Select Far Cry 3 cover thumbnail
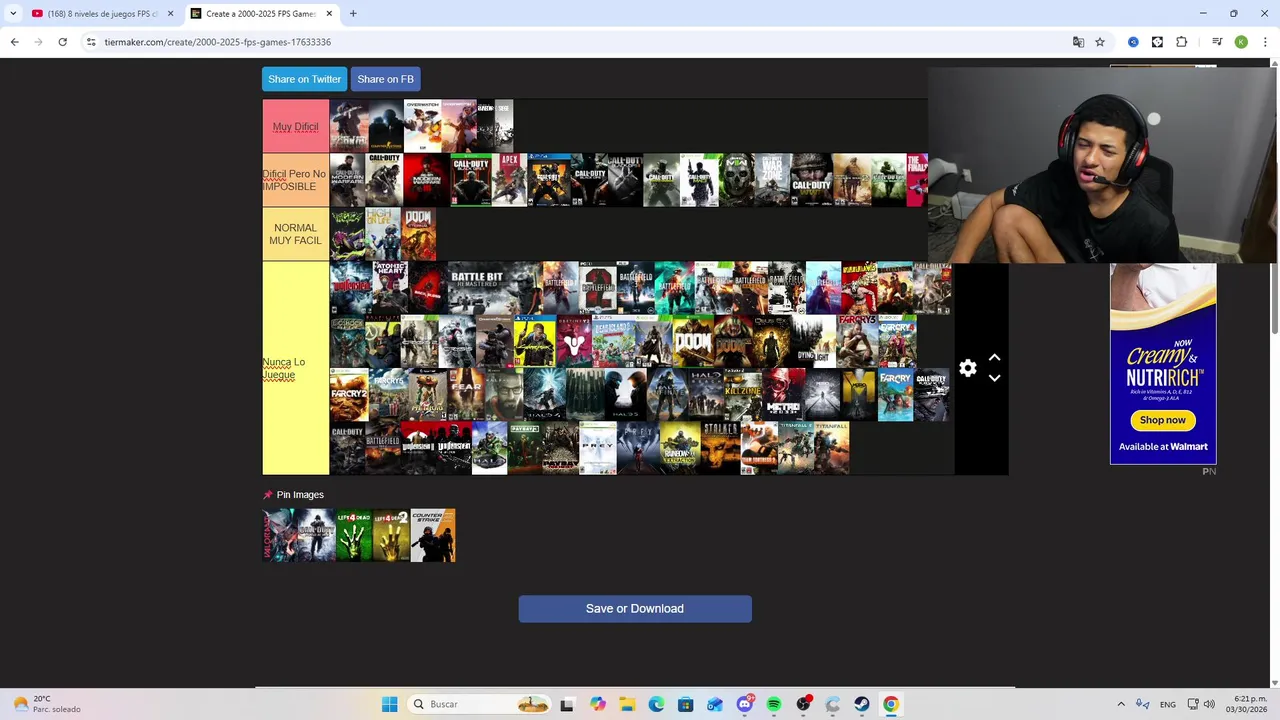This screenshot has width=1280, height=720. 857,342
